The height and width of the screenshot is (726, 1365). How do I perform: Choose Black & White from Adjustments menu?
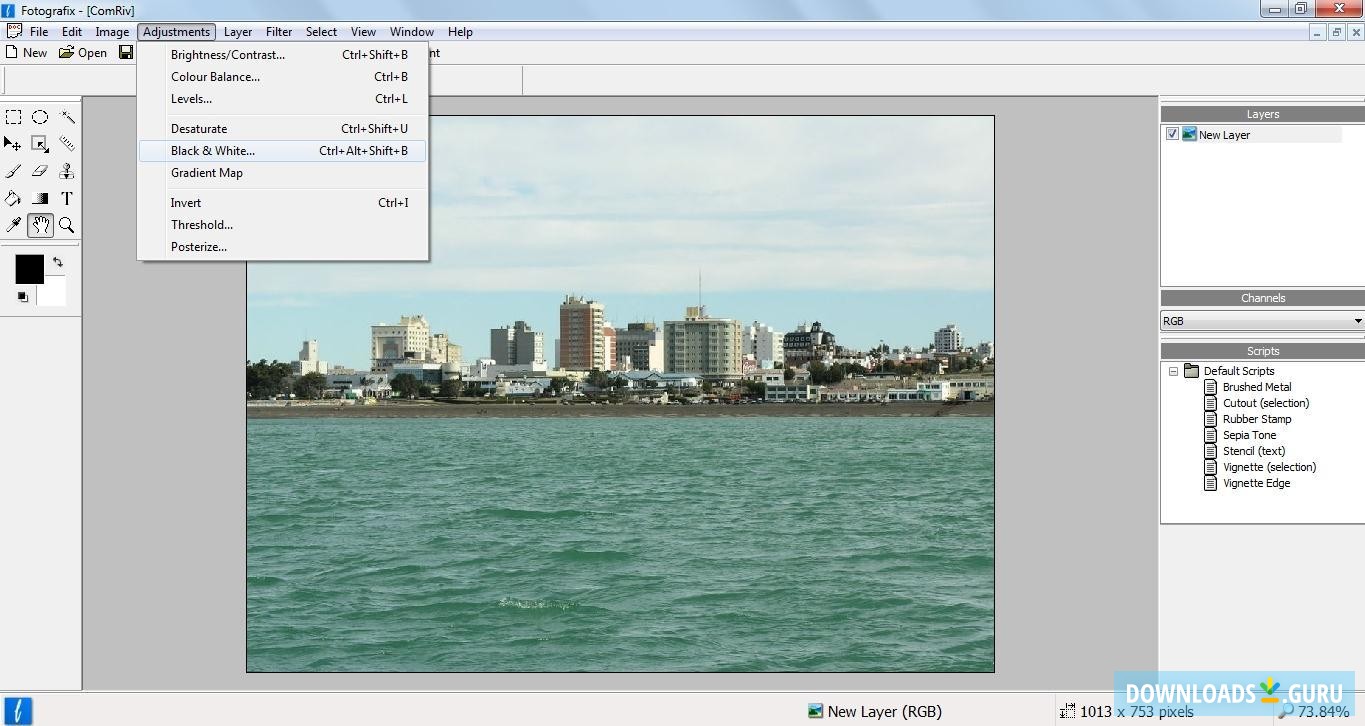[213, 151]
